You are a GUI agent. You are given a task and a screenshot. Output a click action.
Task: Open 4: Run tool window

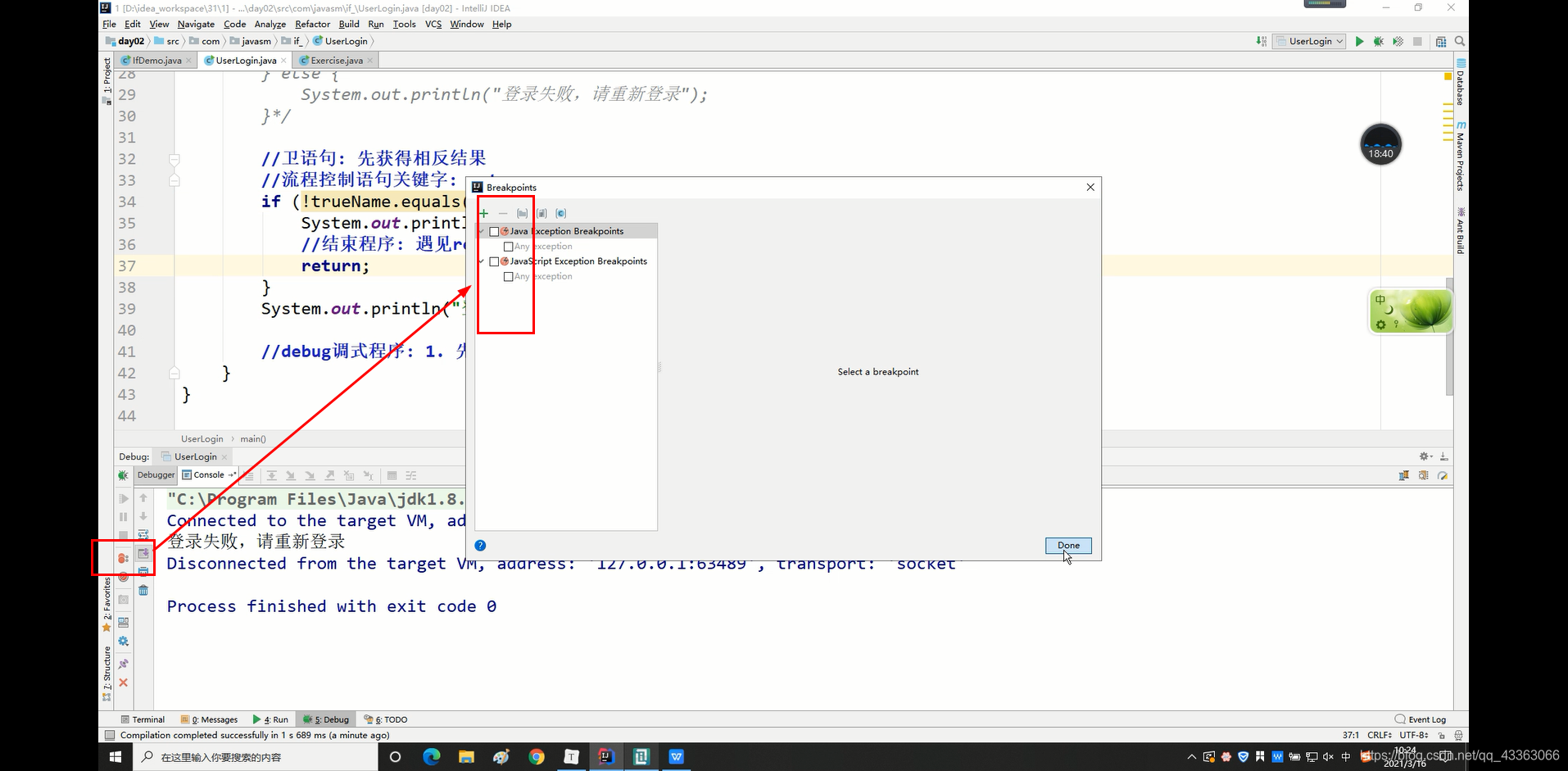270,719
